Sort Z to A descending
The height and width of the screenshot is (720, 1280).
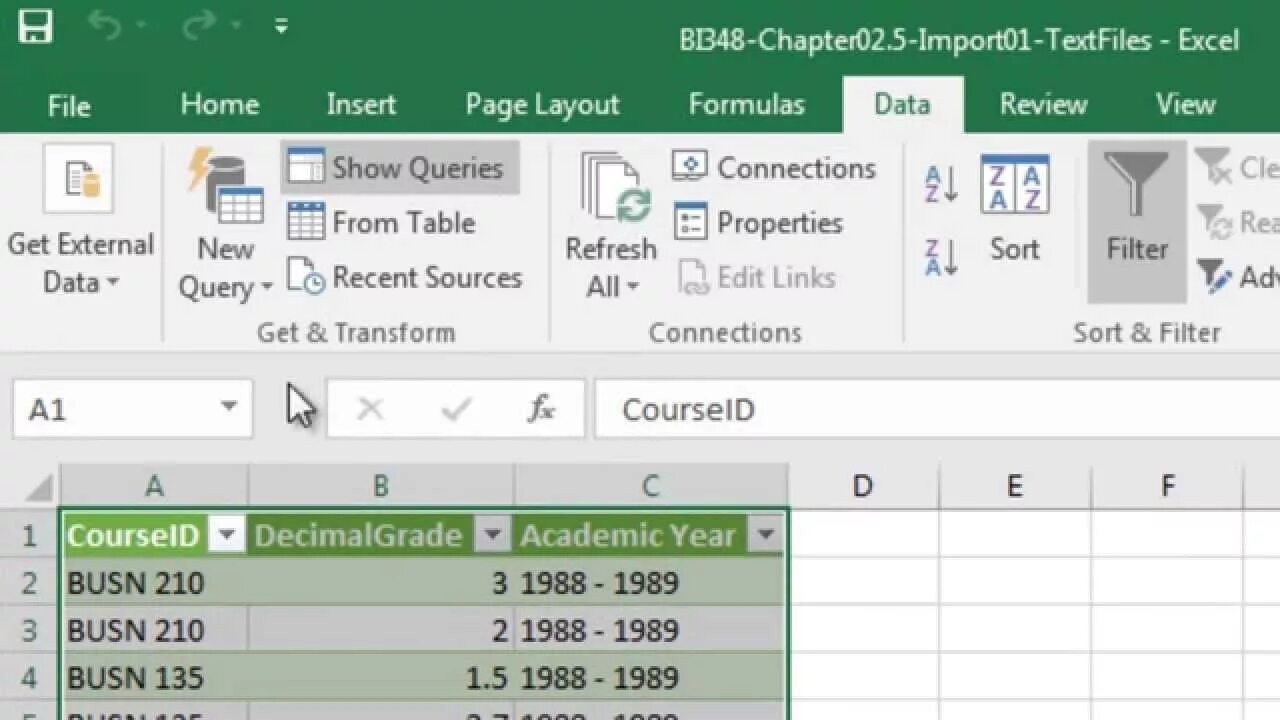[942, 257]
